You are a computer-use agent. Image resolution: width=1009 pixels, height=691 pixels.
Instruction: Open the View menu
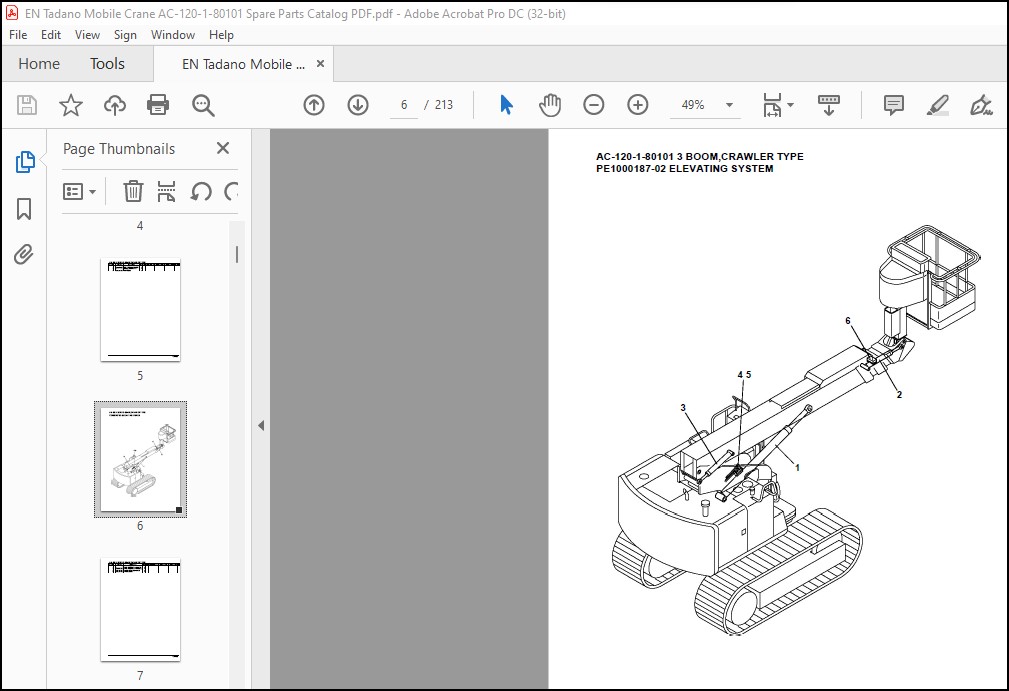click(87, 35)
